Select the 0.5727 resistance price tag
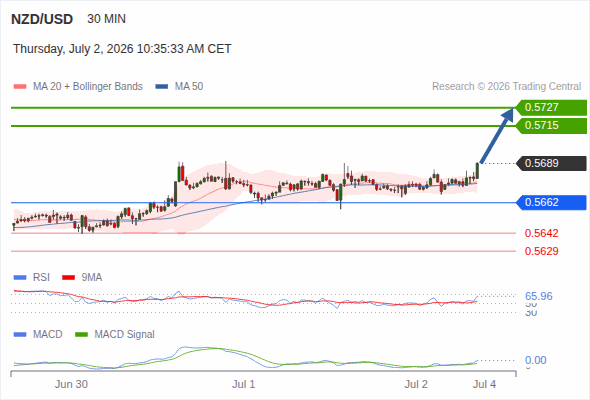Viewport: 590px width, 400px height. [x=551, y=108]
